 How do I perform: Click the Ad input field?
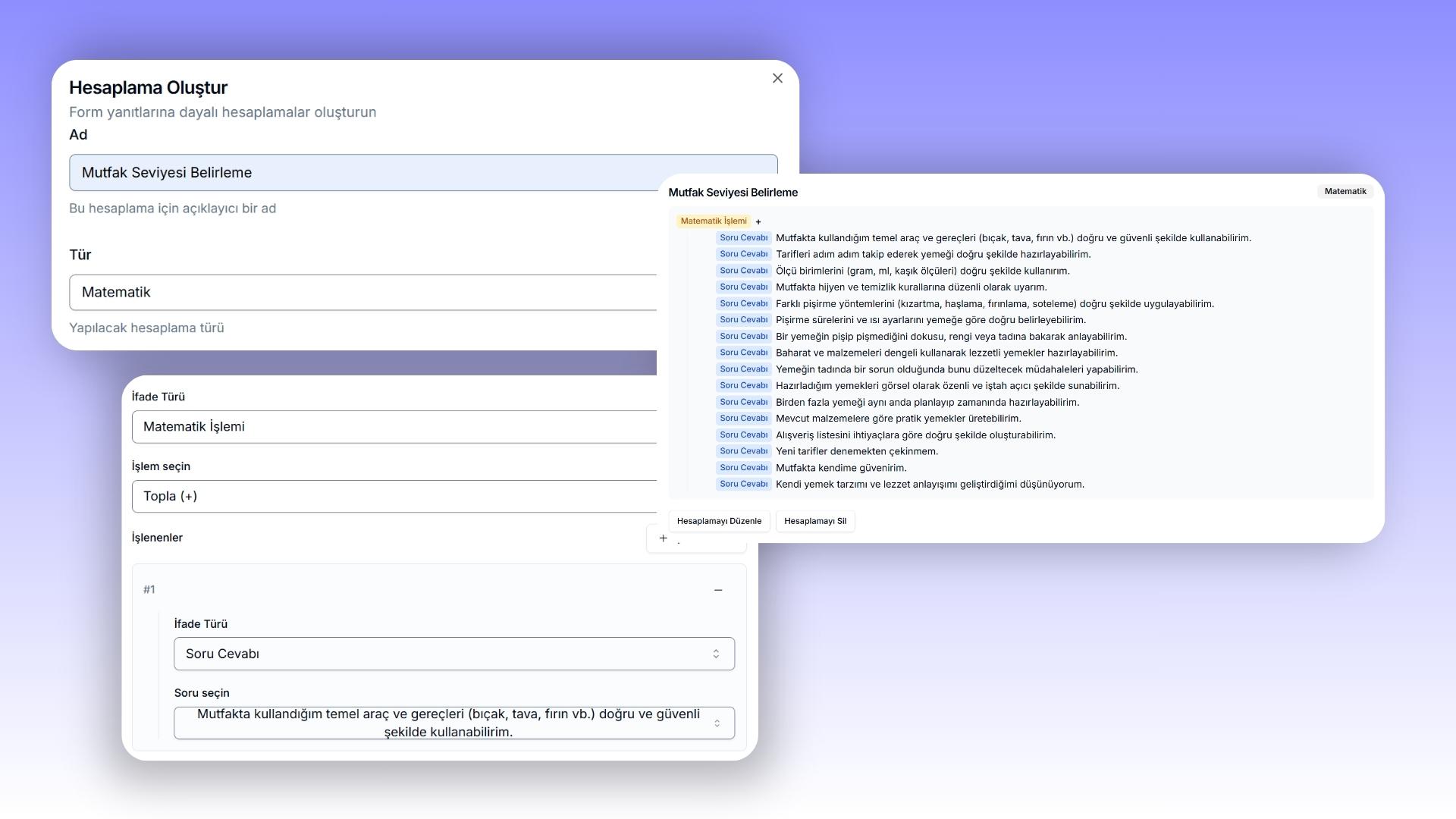pos(364,173)
